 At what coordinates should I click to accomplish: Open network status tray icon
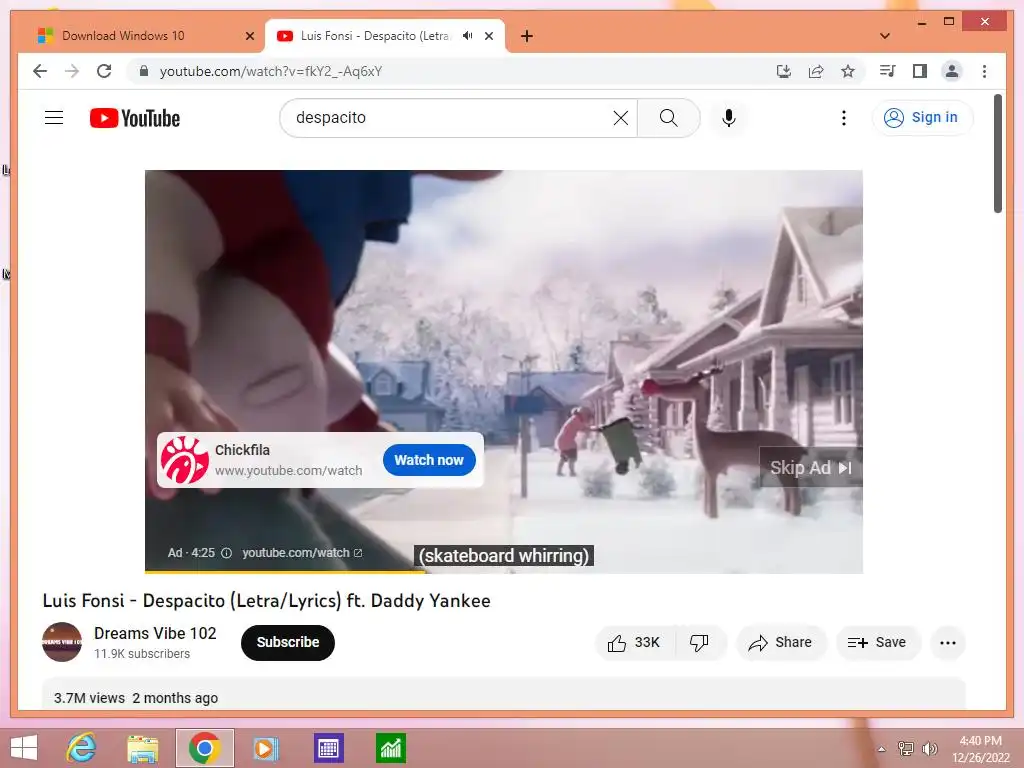(x=906, y=748)
